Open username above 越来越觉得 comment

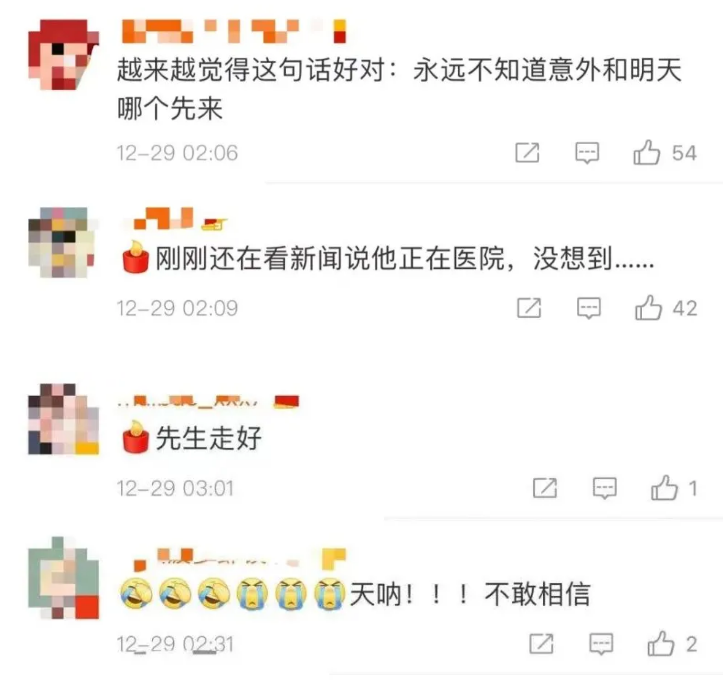(x=234, y=31)
